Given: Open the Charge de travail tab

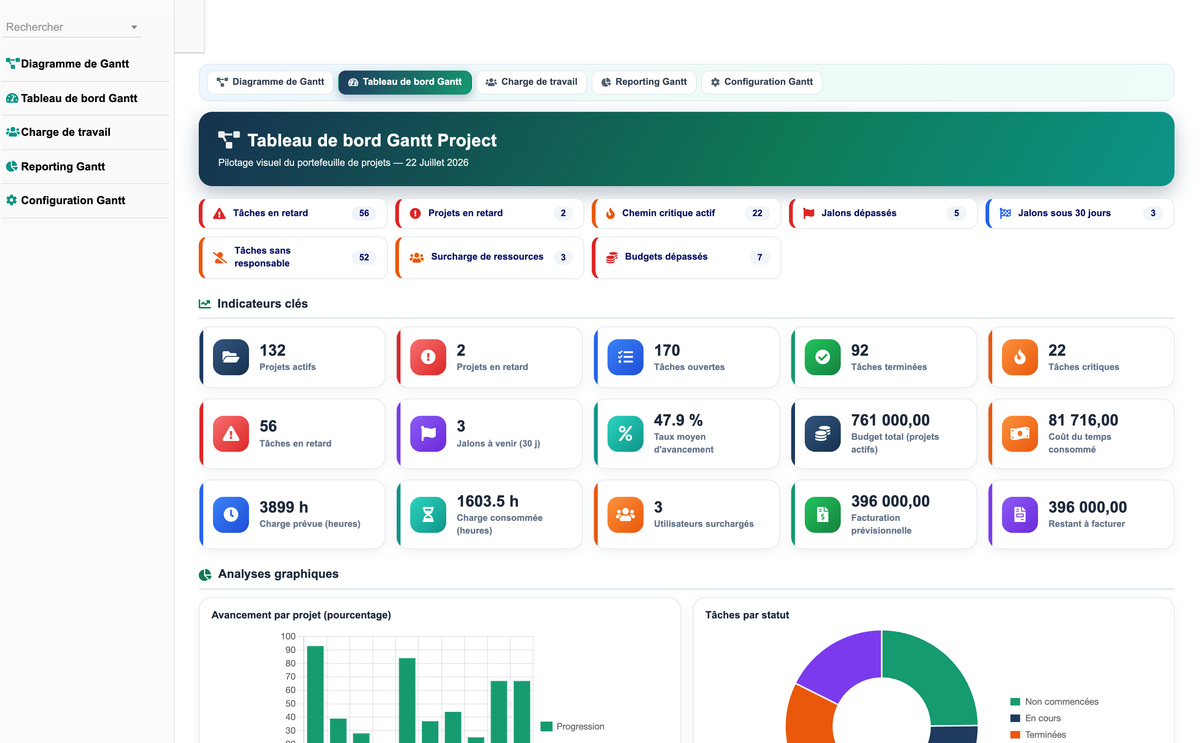Looking at the screenshot, I should tap(531, 82).
